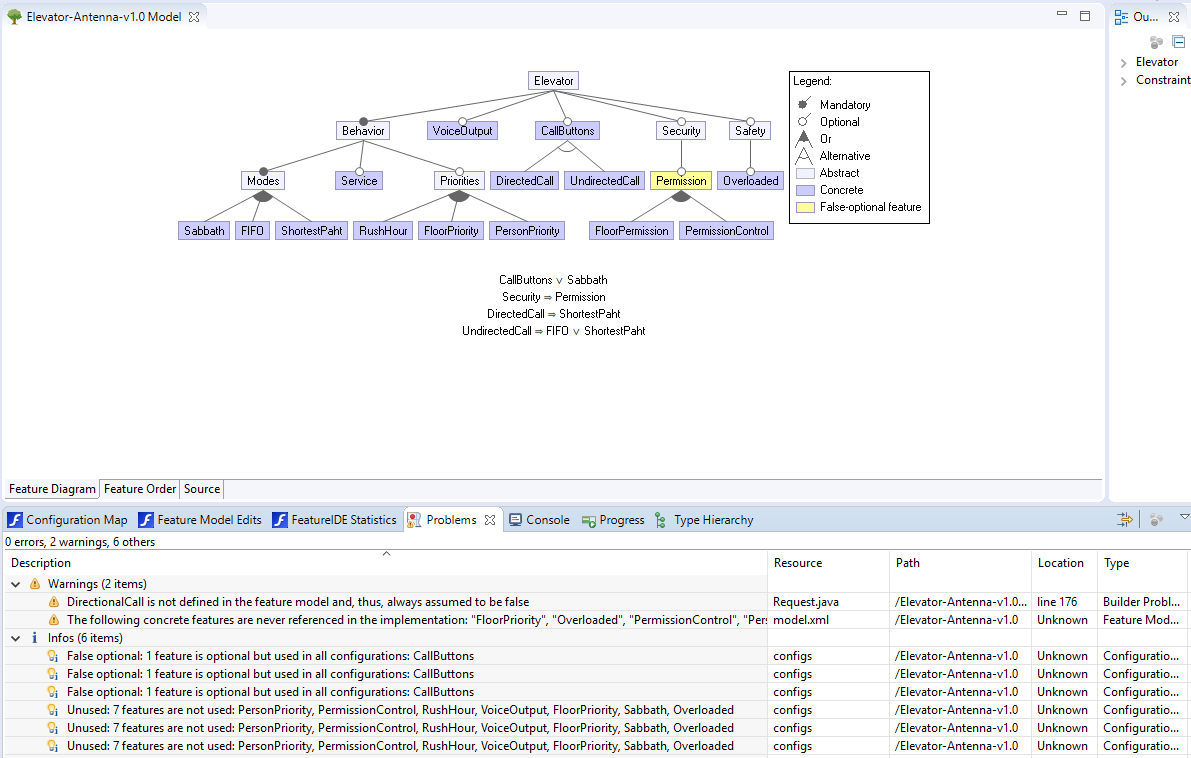Image resolution: width=1191 pixels, height=758 pixels.
Task: Switch to the Source tab
Action: tap(201, 489)
